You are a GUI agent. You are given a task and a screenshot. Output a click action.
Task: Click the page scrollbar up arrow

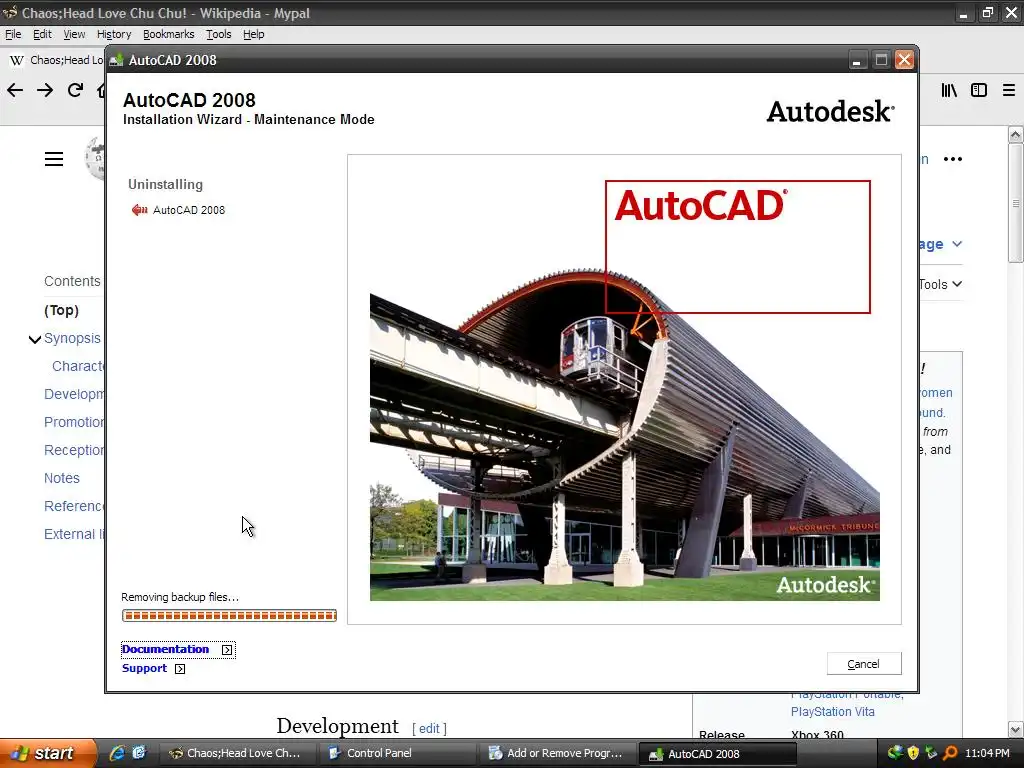pyautogui.click(x=1015, y=135)
